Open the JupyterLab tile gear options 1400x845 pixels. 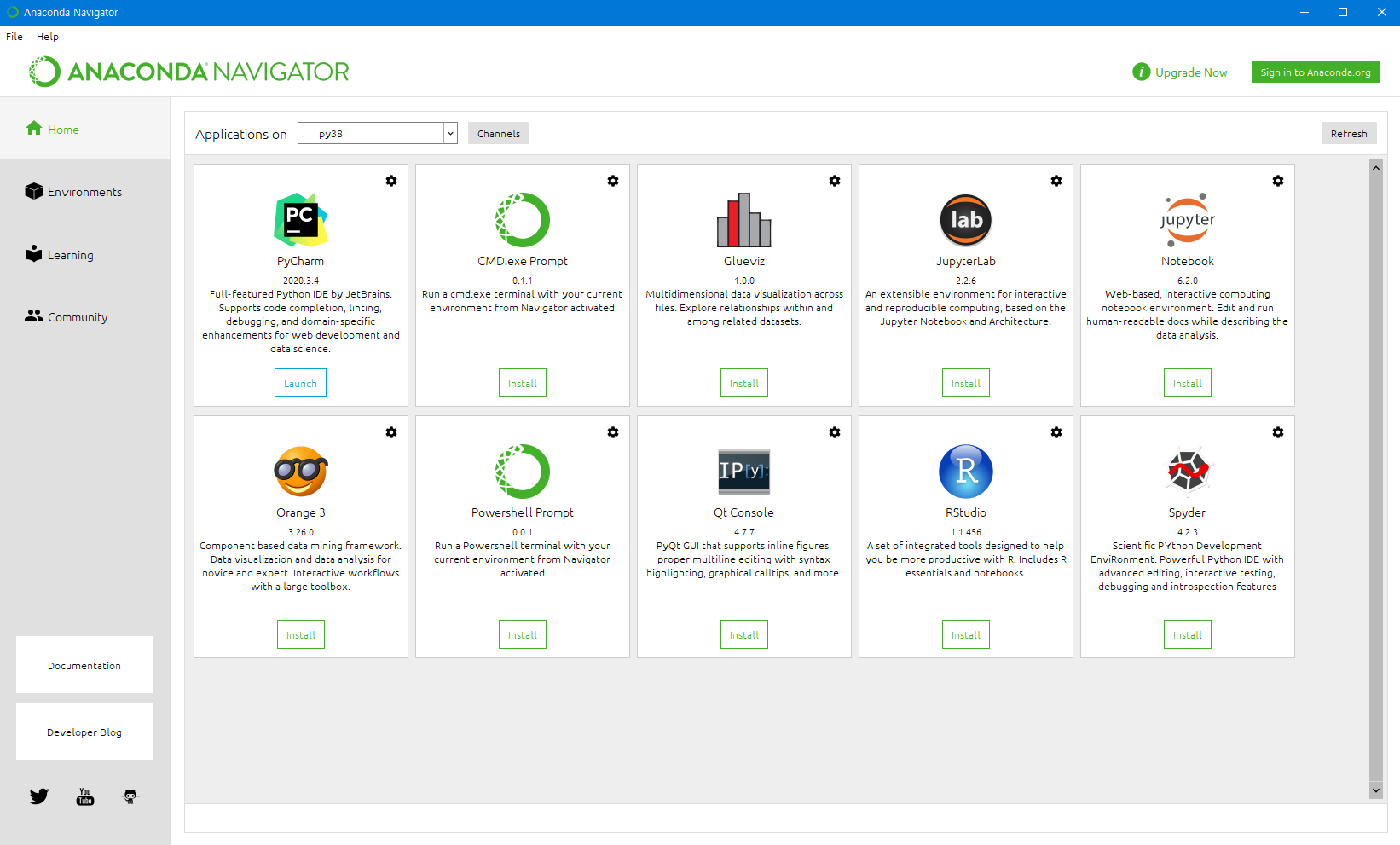pyautogui.click(x=1056, y=181)
